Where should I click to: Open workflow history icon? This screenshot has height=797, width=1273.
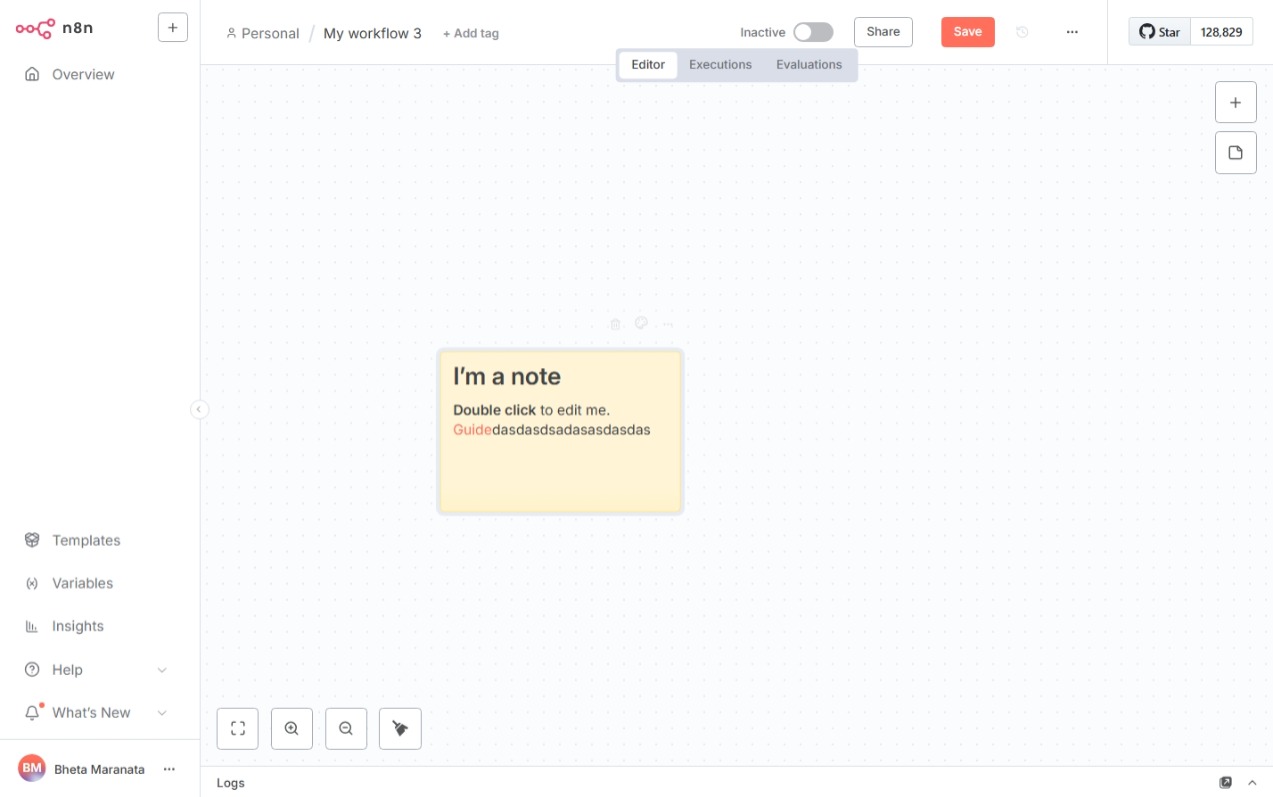(1022, 32)
